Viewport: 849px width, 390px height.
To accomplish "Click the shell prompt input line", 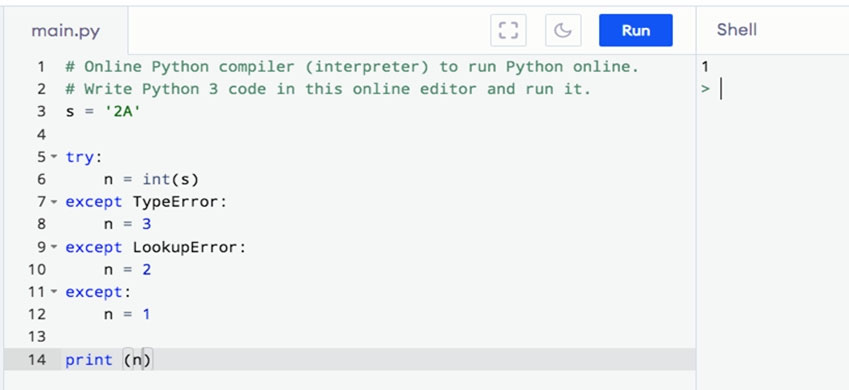I will click(774, 89).
